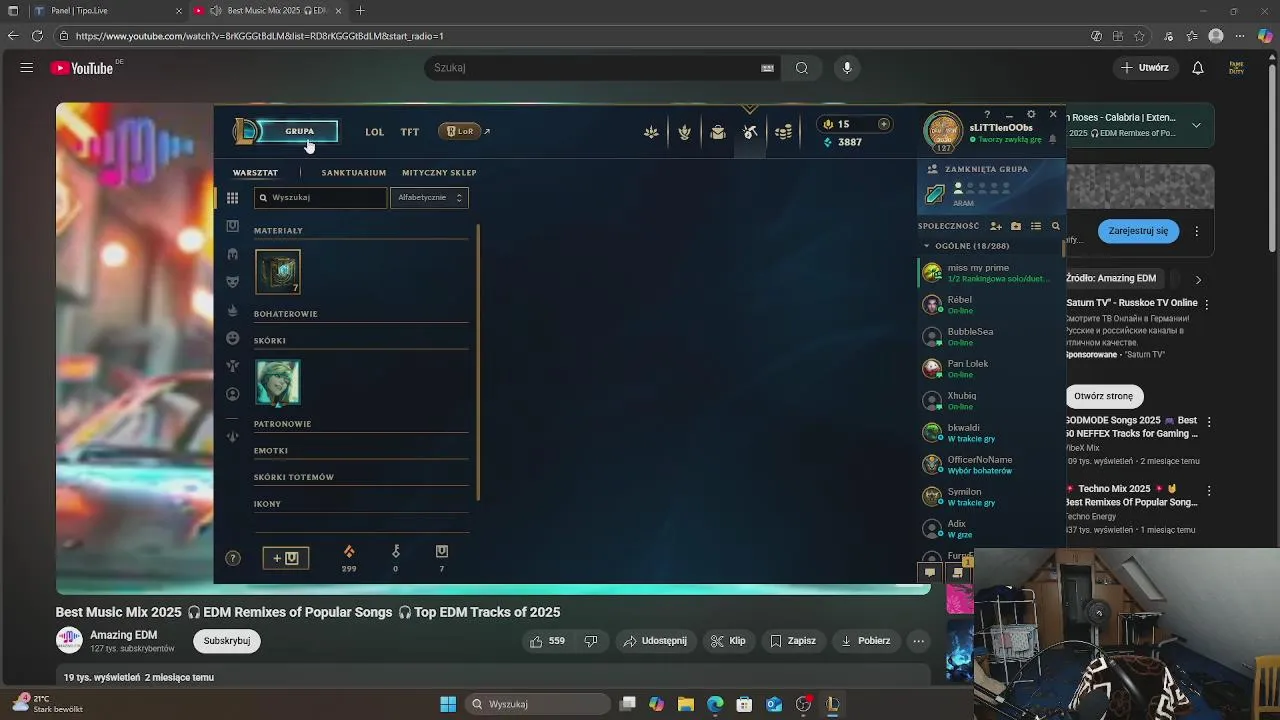This screenshot has width=1280, height=720.
Task: Open the Amazing EDM channel link
Action: point(123,635)
